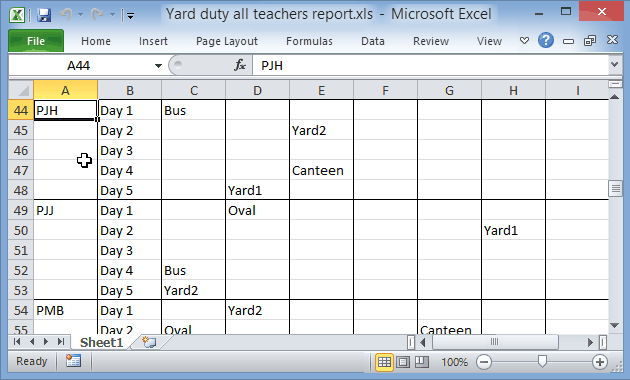Switch to Normal view button
The image size is (630, 380).
pyautogui.click(x=384, y=362)
